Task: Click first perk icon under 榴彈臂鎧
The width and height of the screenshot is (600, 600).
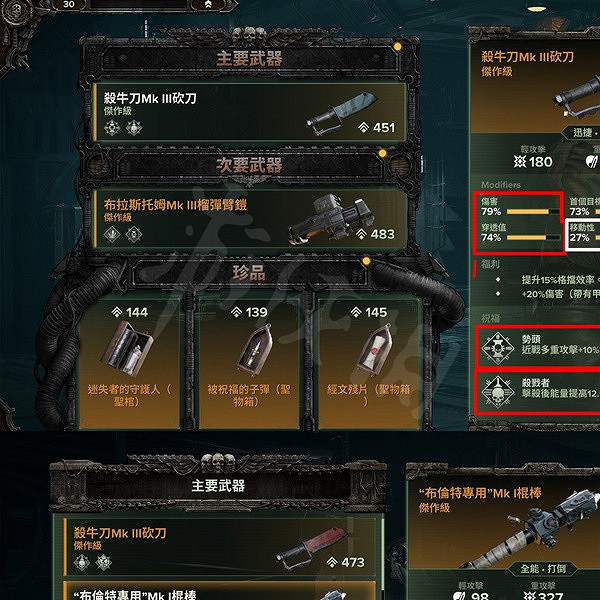Action: pyautogui.click(x=112, y=234)
